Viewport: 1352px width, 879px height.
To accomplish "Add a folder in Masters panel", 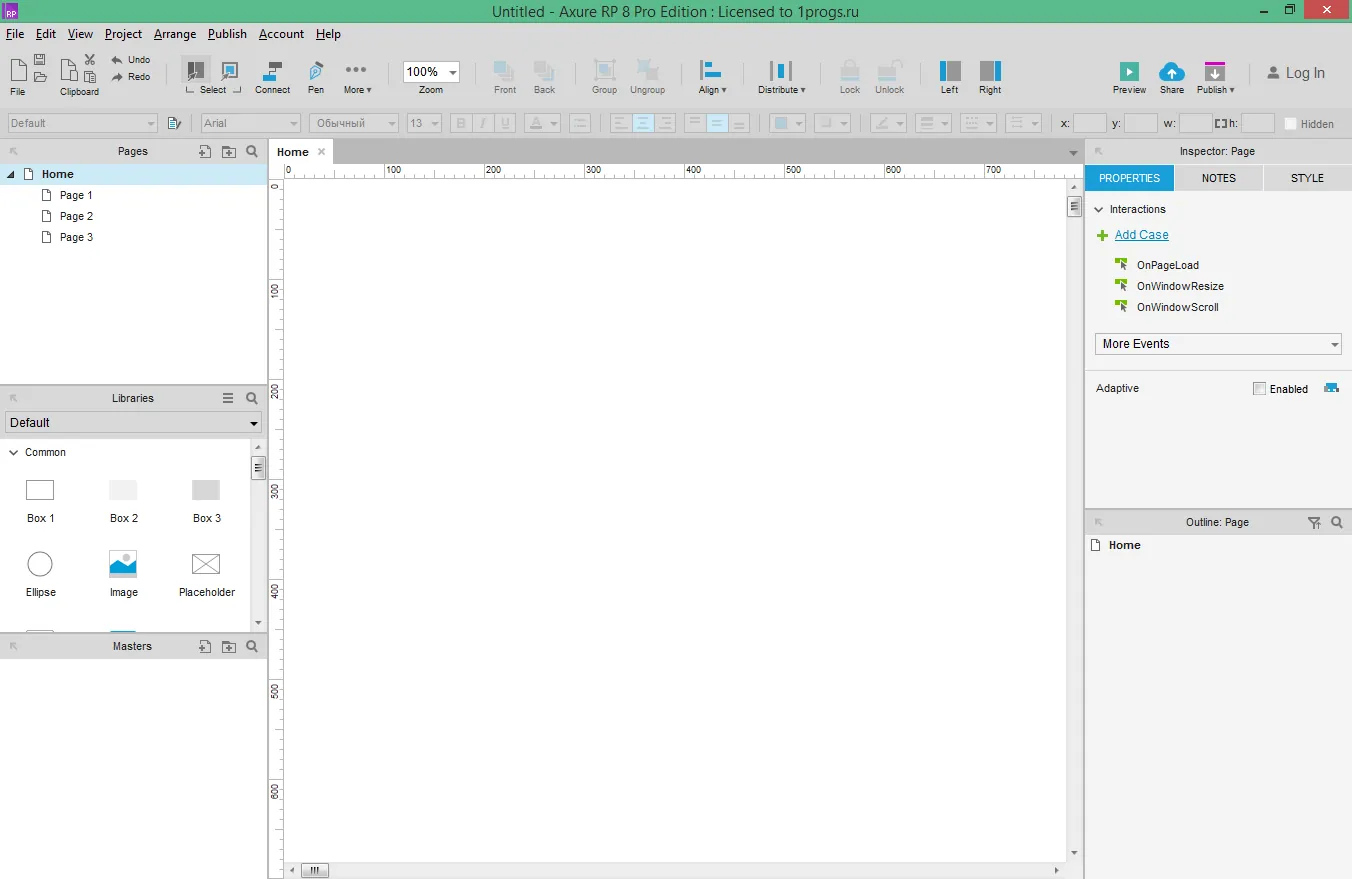I will tap(229, 647).
